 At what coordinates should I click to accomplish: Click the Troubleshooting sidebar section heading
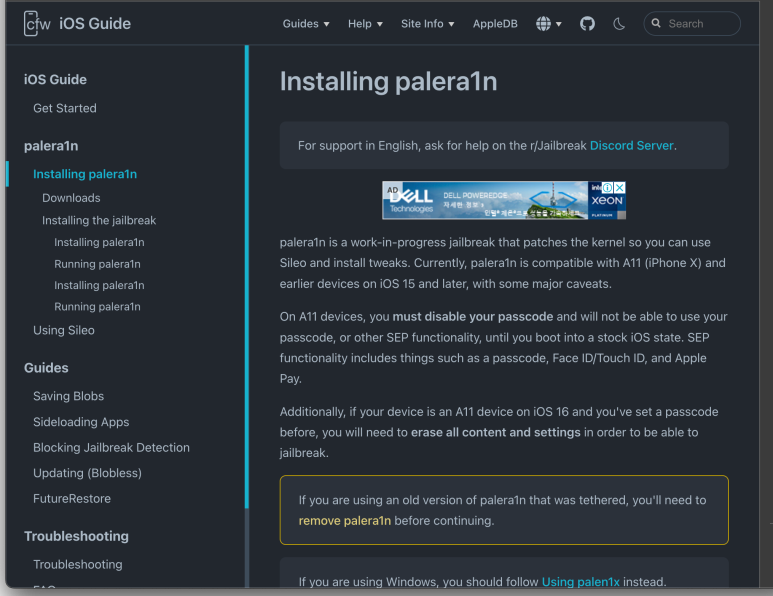[76, 536]
